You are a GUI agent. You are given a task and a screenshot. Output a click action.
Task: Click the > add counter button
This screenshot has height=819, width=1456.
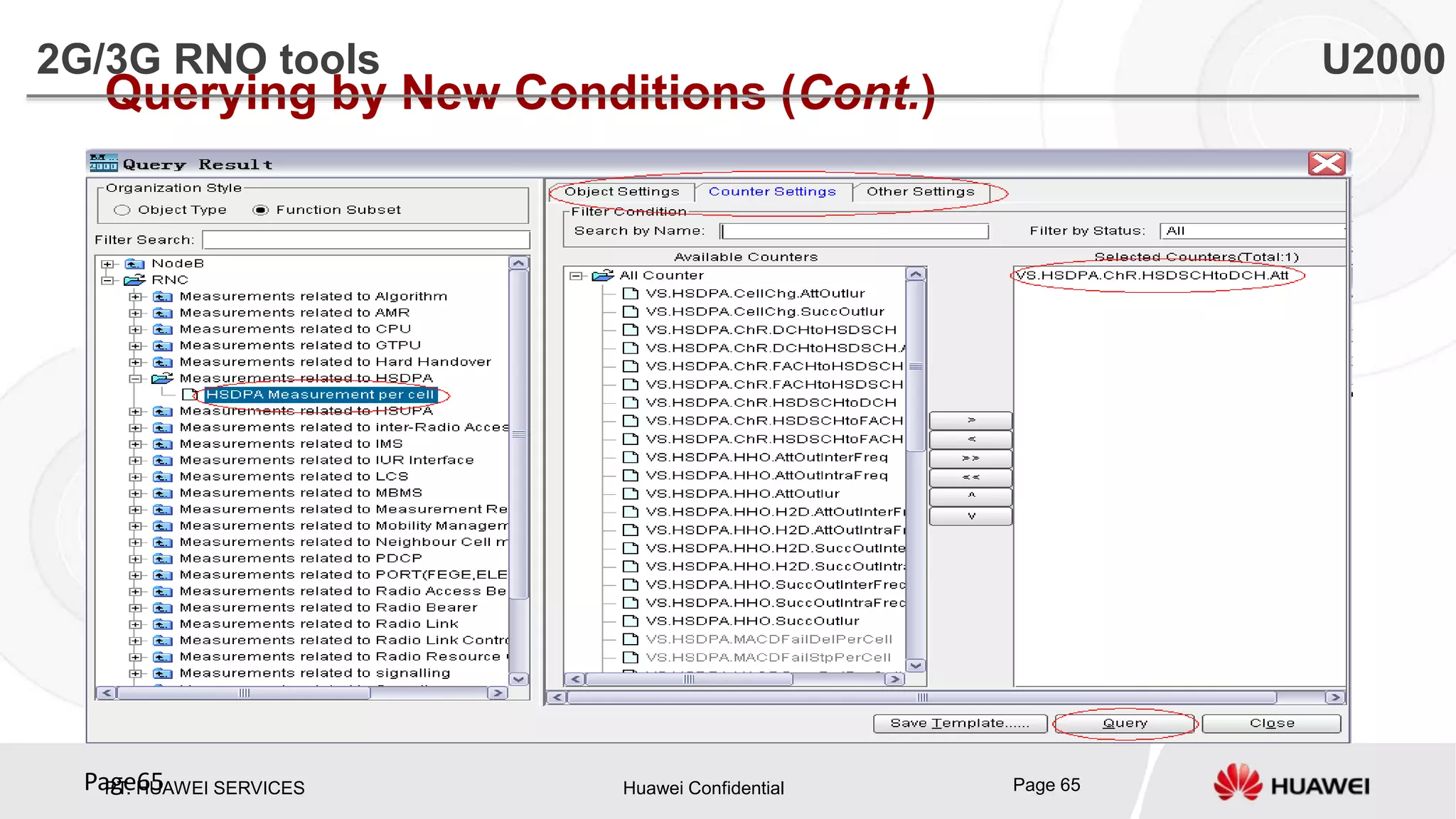click(x=970, y=420)
